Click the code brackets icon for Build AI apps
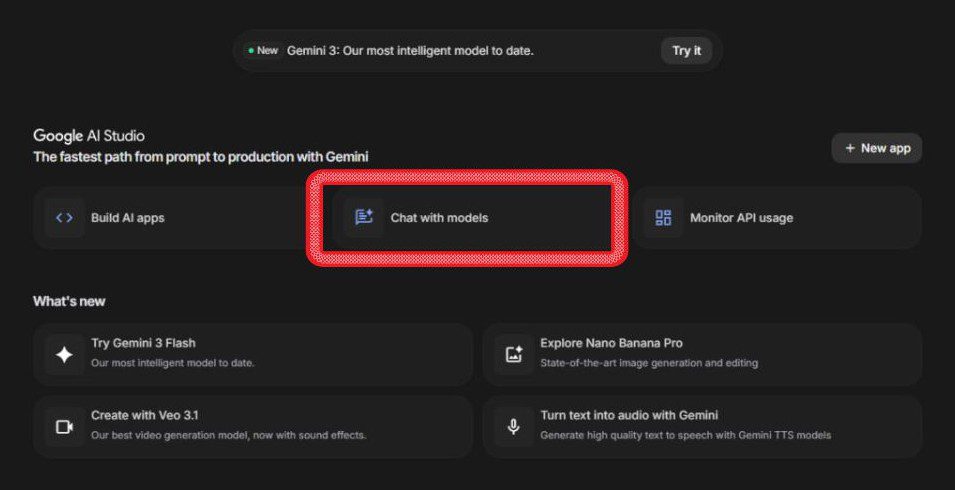The width and height of the screenshot is (955, 490). 64,218
